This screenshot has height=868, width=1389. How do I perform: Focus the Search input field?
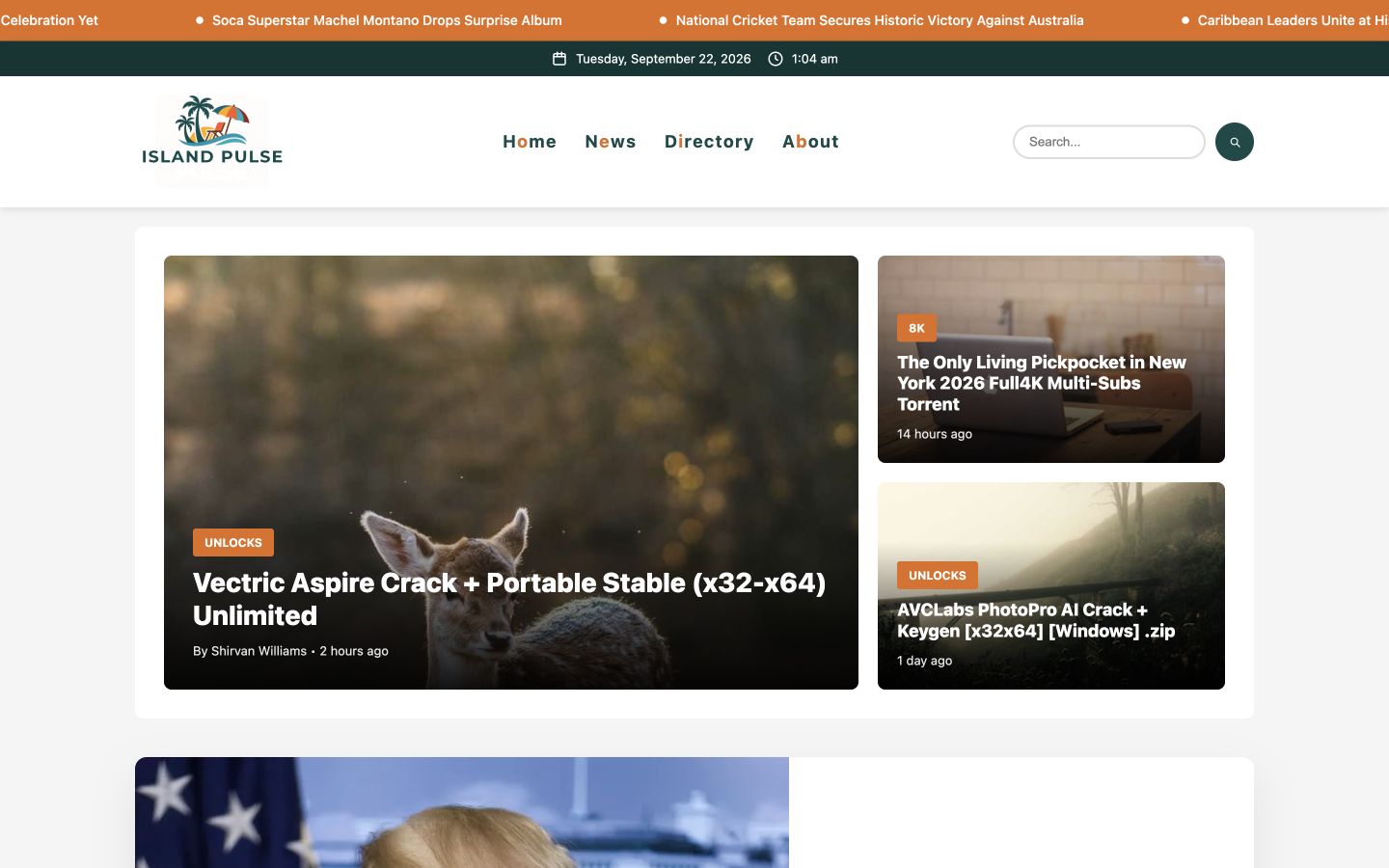pos(1109,142)
